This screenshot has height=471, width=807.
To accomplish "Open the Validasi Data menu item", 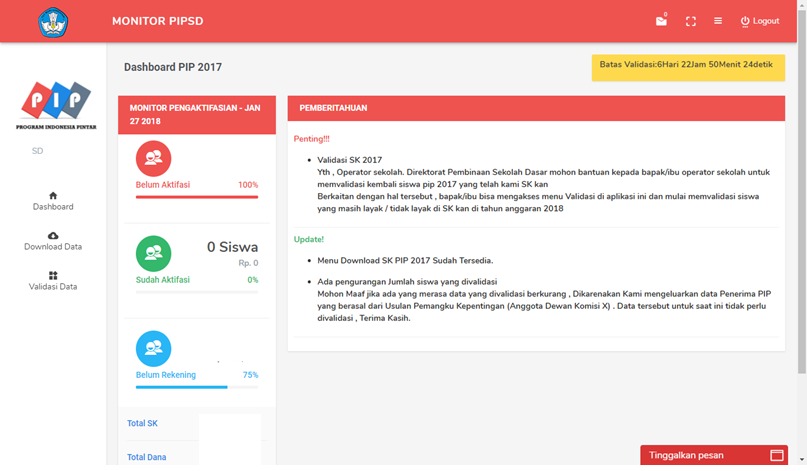I will [x=53, y=281].
